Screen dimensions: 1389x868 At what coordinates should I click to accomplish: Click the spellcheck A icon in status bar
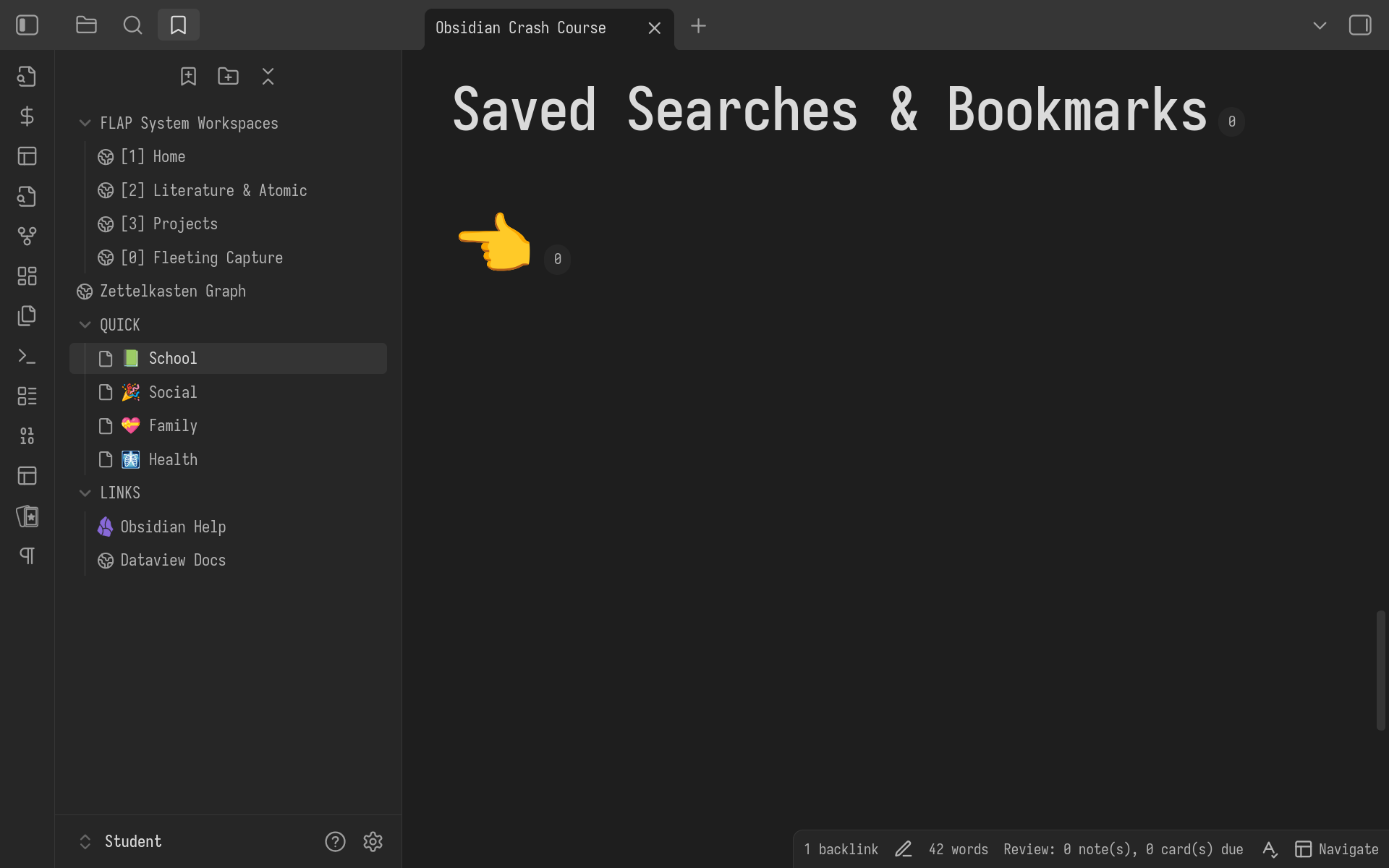1270,849
